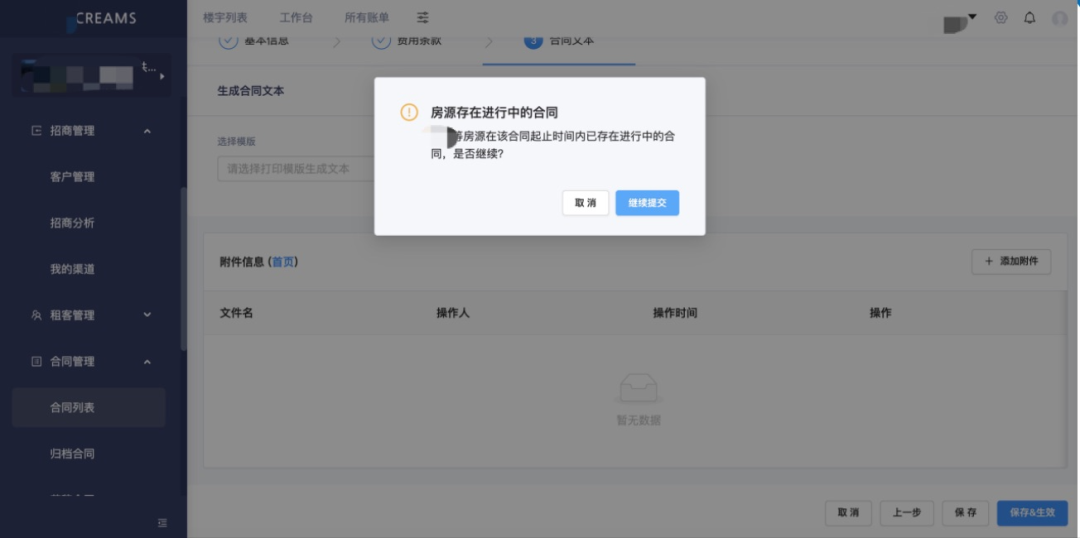Click the filter sliders icon in top bar
Viewport: 1080px width, 538px height.
[423, 18]
